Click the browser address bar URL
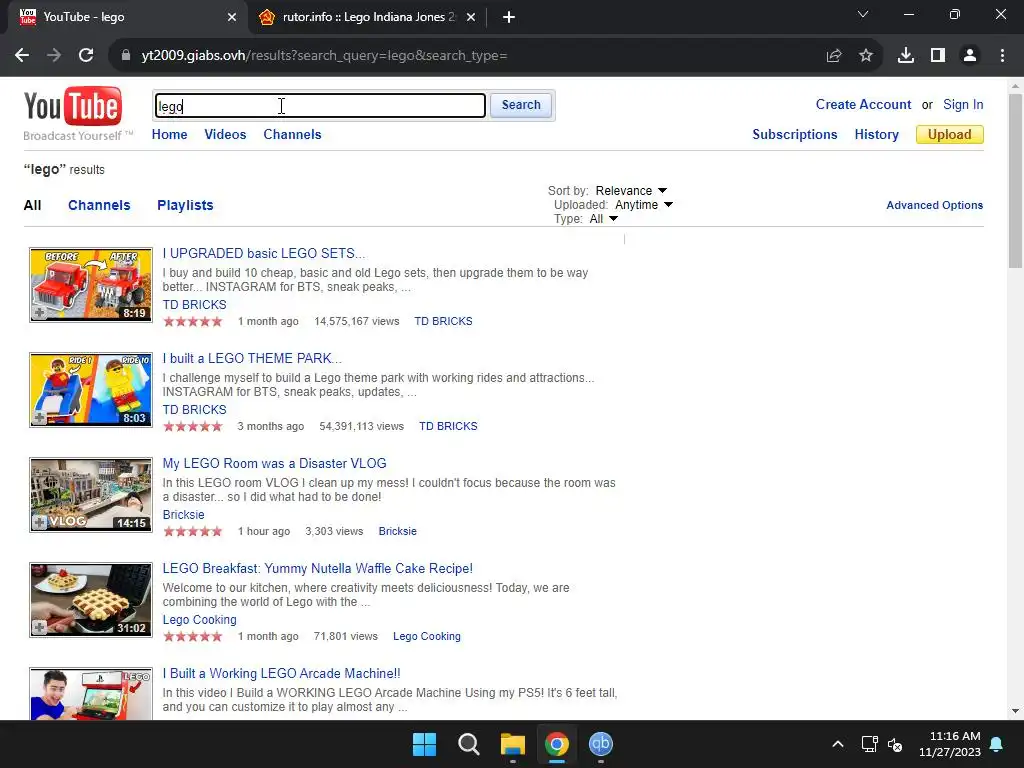The image size is (1024, 768). pos(324,56)
